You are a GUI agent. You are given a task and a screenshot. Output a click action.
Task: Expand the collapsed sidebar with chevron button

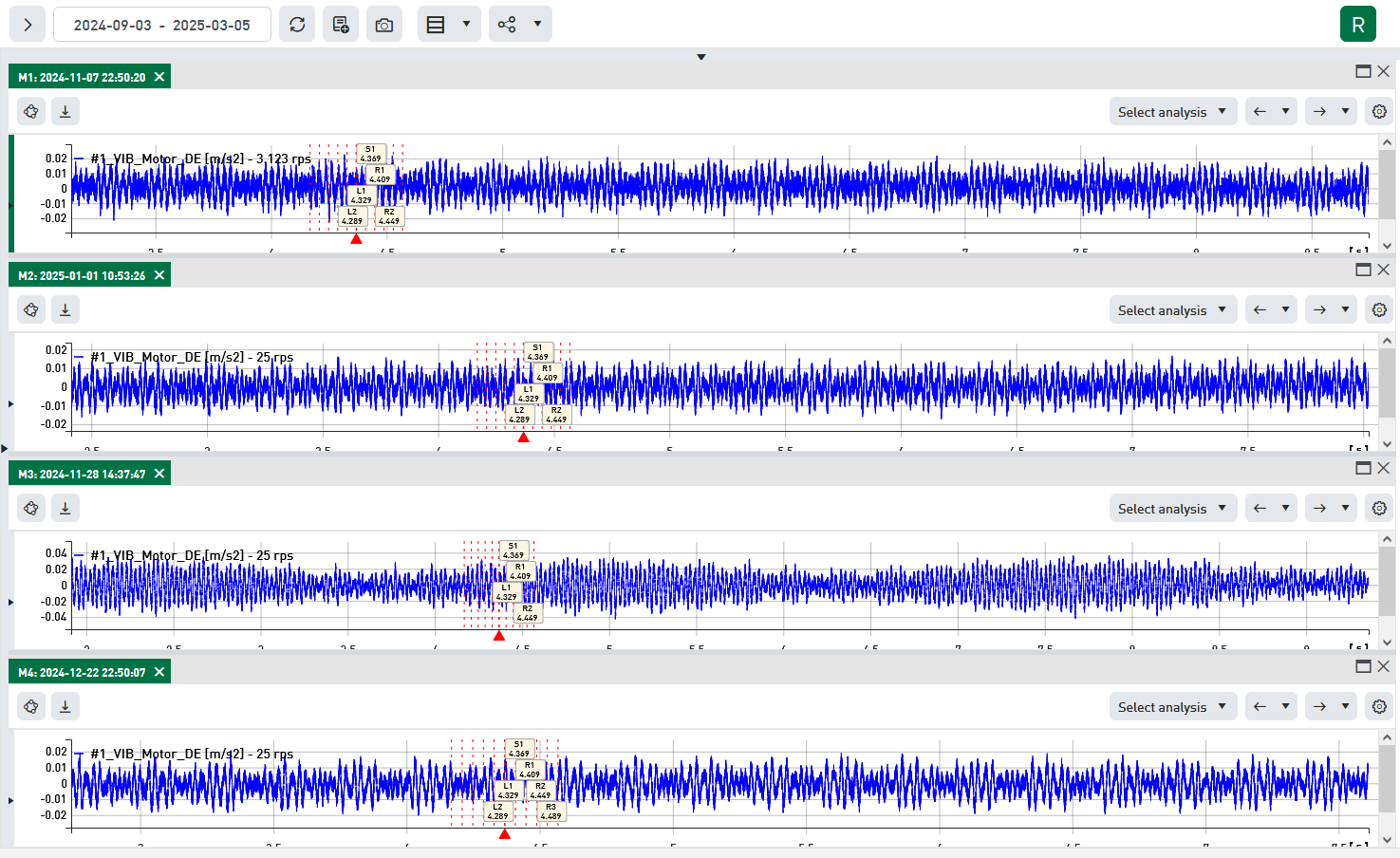point(28,25)
